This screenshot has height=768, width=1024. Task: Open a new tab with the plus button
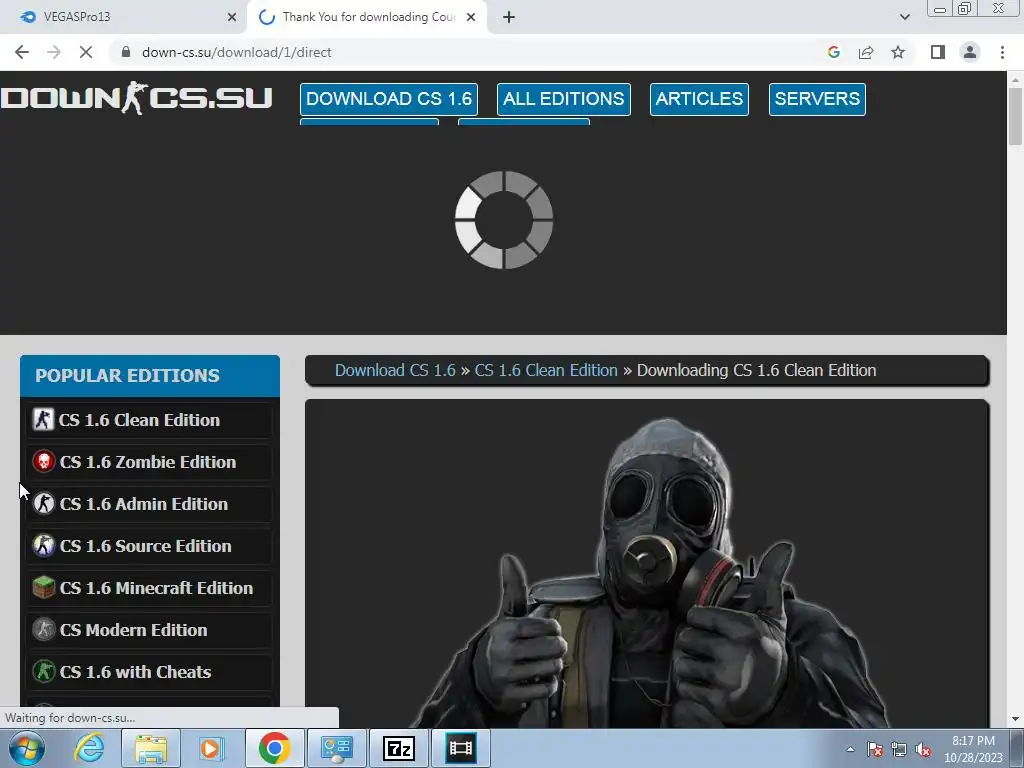click(509, 17)
